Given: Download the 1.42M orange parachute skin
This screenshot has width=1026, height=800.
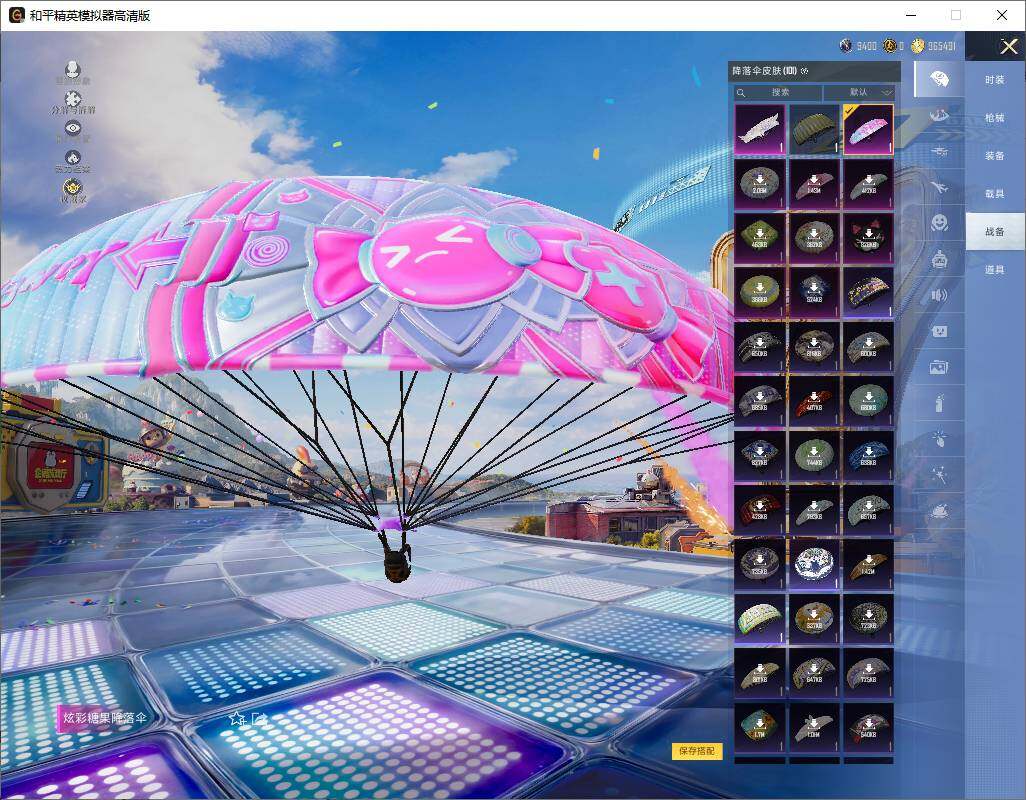Looking at the screenshot, I should pos(868,564).
